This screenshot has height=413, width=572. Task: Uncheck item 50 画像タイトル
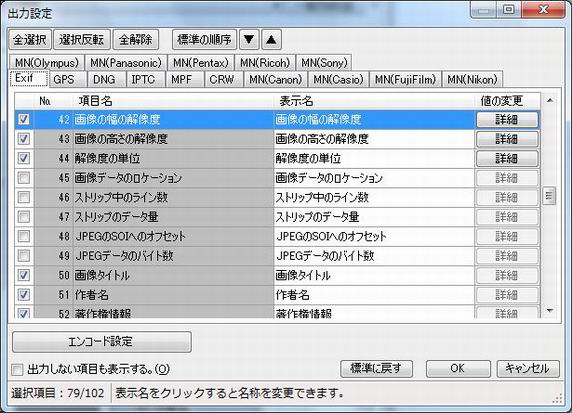(24, 275)
